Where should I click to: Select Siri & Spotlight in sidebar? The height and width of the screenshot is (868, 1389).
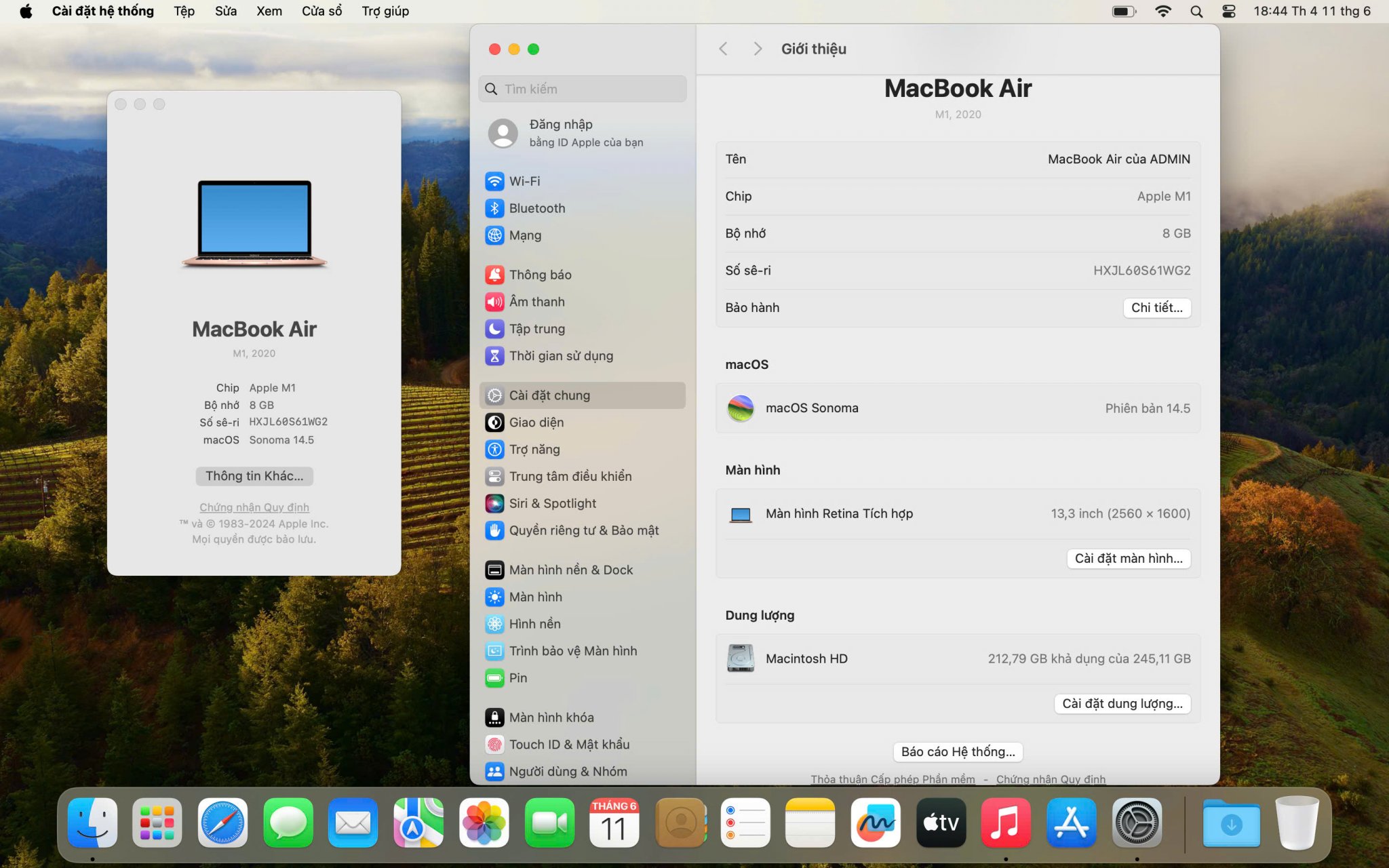coord(552,503)
